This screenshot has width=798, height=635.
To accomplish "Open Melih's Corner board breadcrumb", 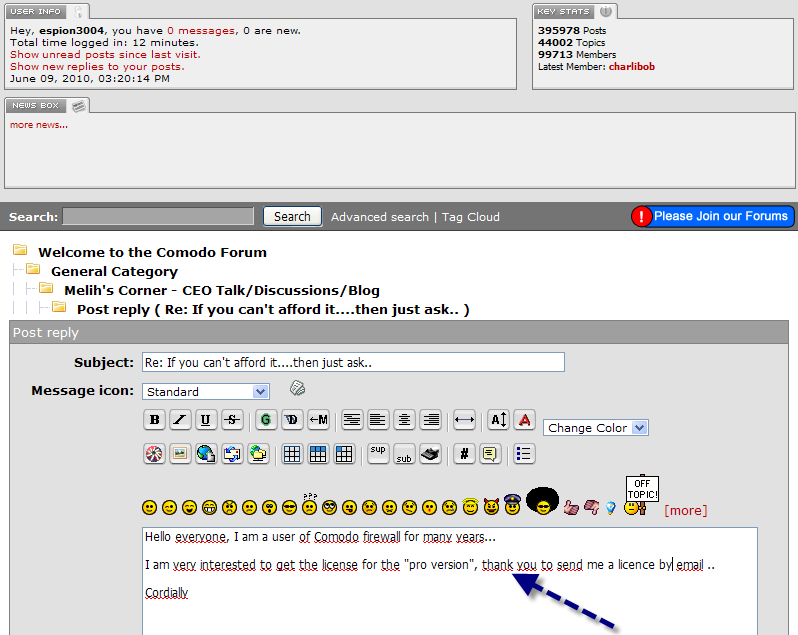I will coord(222,291).
